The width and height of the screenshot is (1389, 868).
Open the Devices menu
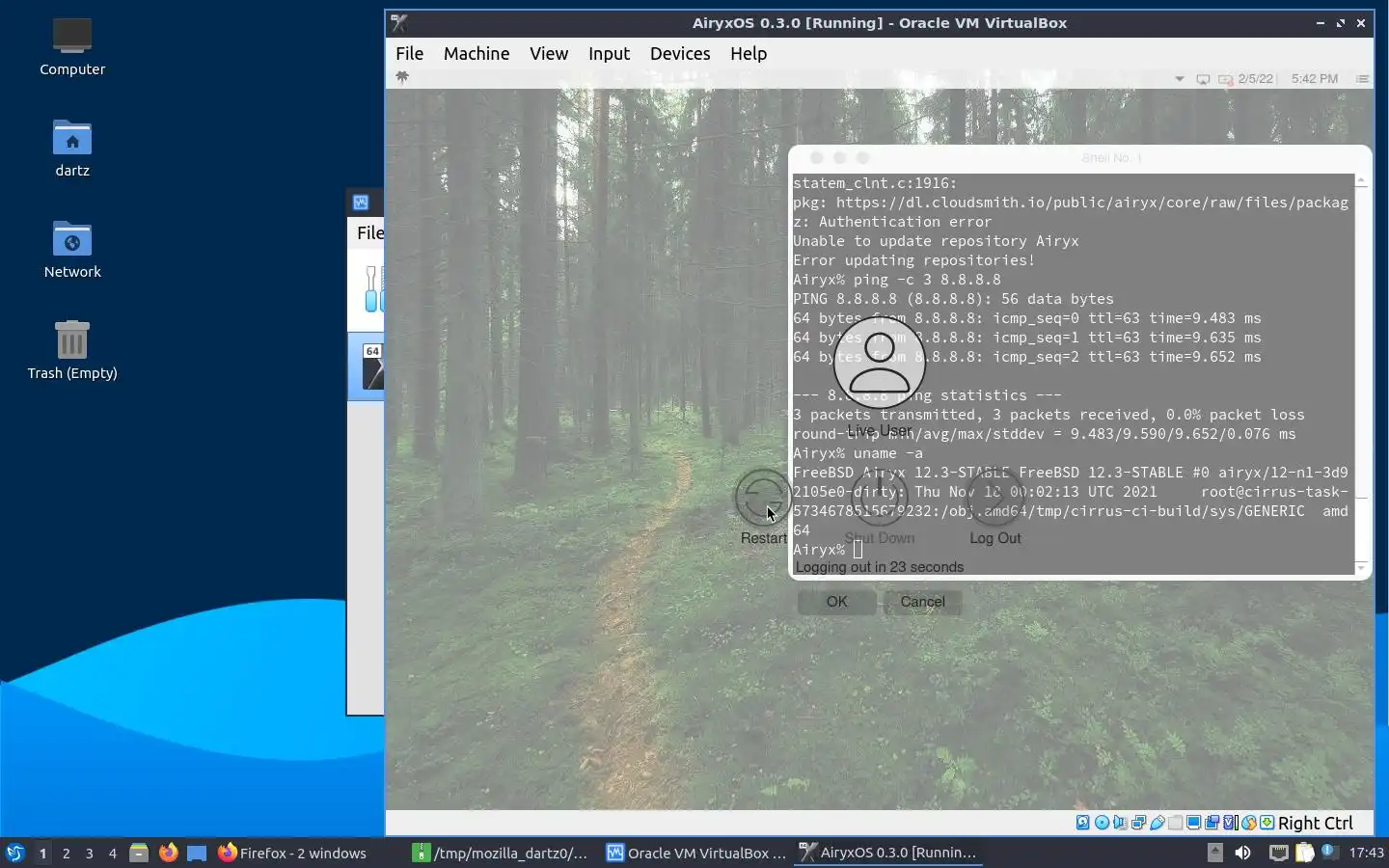click(680, 54)
